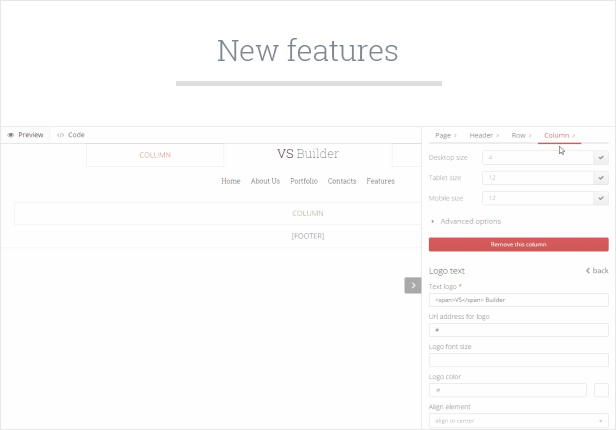616x430 pixels.
Task: Click the Logo font size field
Action: tap(519, 360)
